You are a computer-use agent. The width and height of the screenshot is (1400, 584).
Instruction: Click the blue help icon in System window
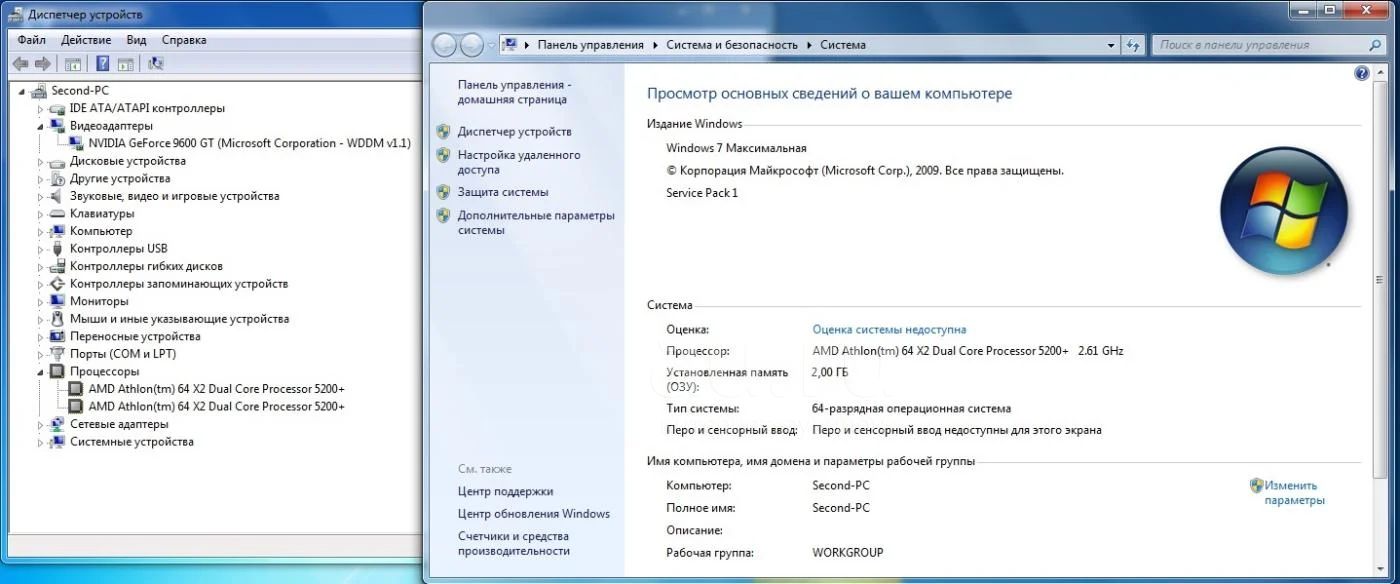coord(1361,73)
